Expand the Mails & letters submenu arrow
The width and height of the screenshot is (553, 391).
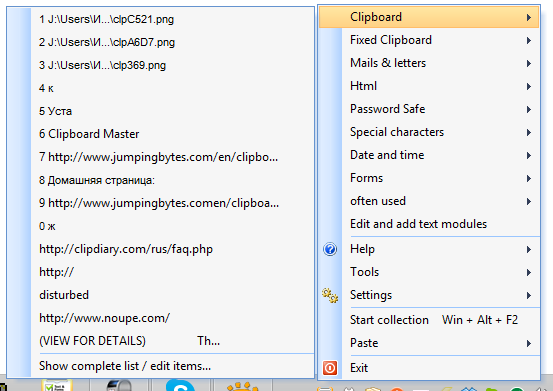coord(528,63)
